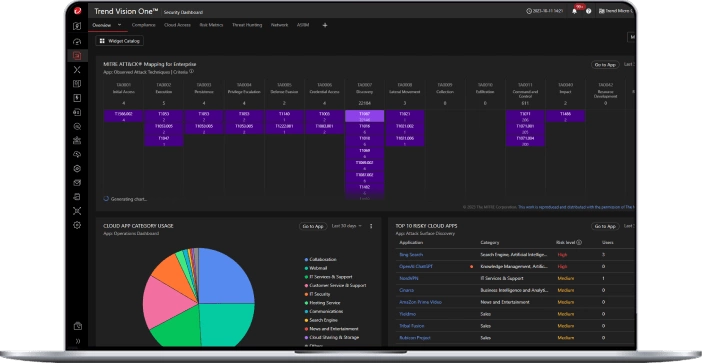Toggle IT Services & Support legend entry
This screenshot has height=363, width=702.
coord(328,277)
